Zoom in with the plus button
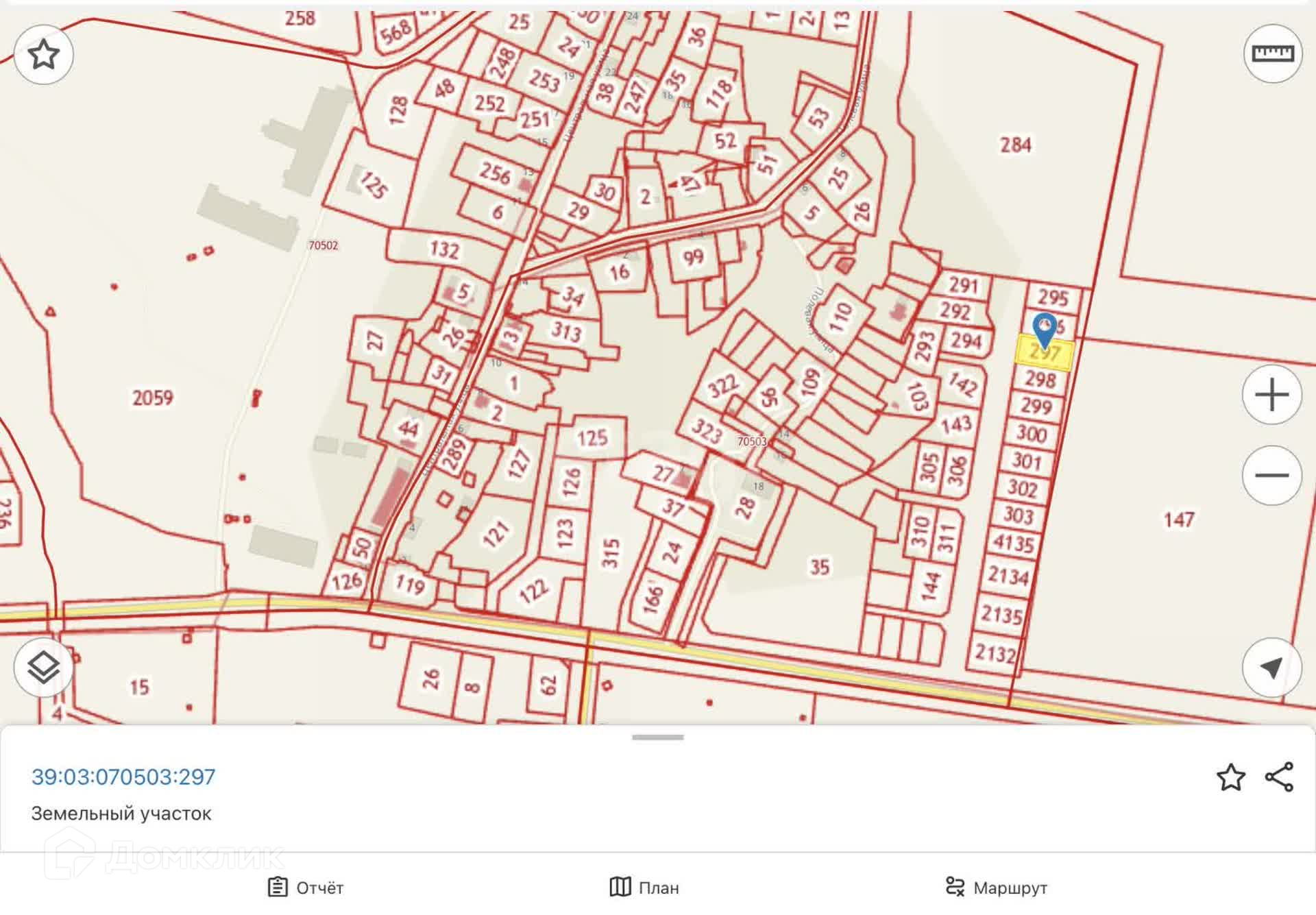 (x=1271, y=395)
